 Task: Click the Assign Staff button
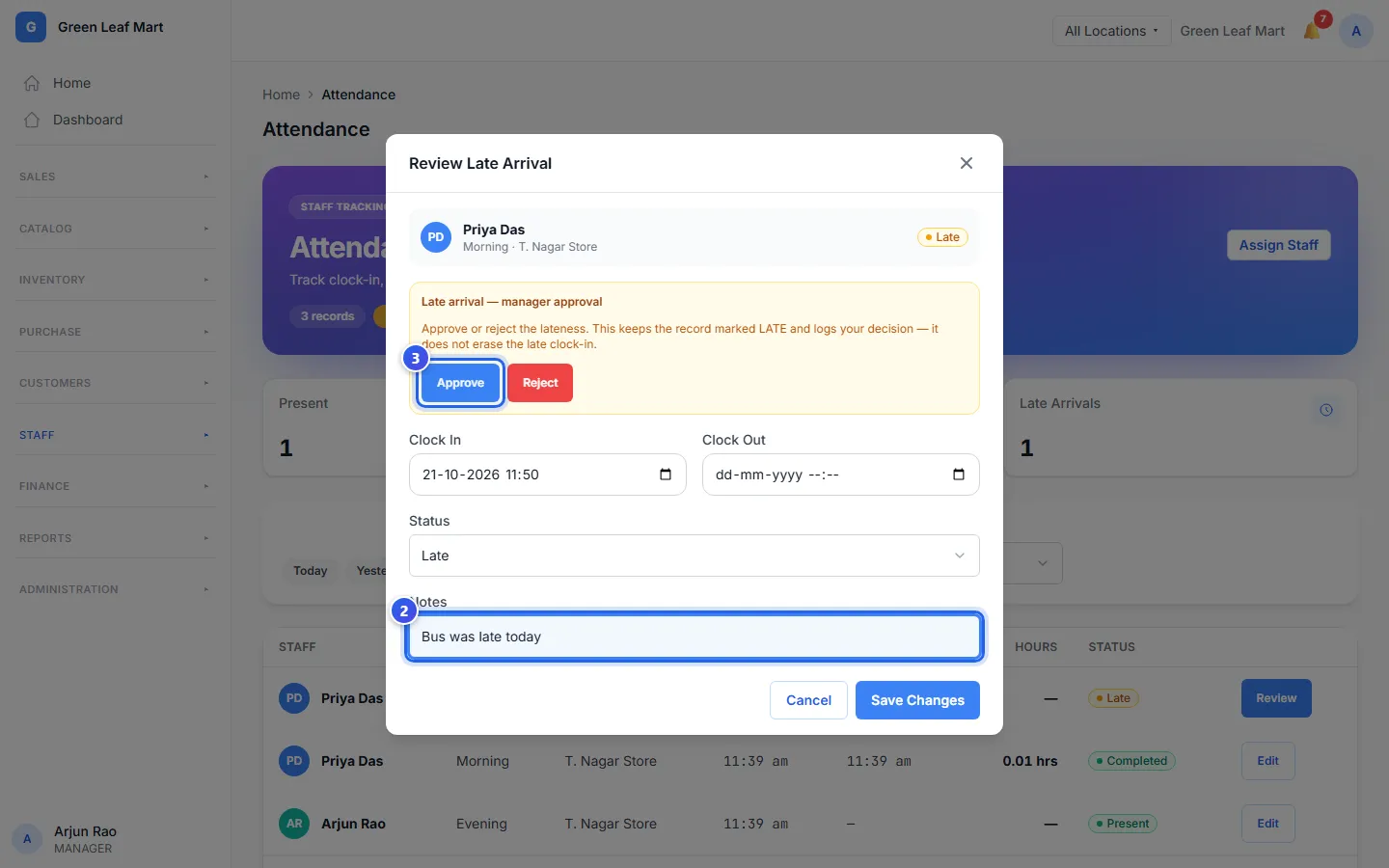(x=1278, y=245)
